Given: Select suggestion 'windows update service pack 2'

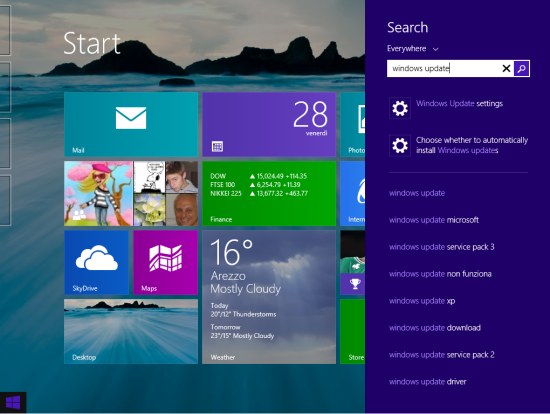Looking at the screenshot, I should point(442,355).
